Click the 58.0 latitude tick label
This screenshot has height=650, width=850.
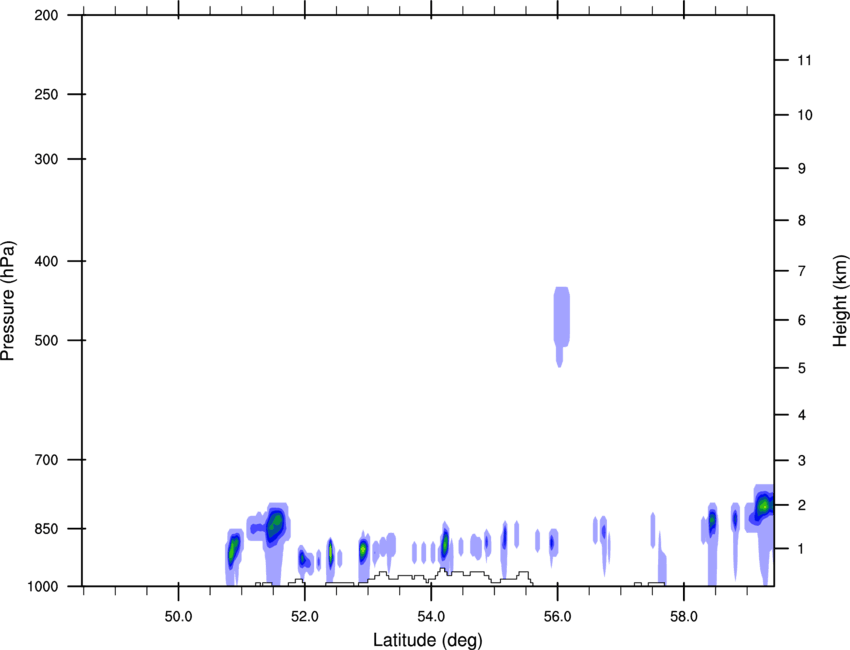[x=684, y=617]
